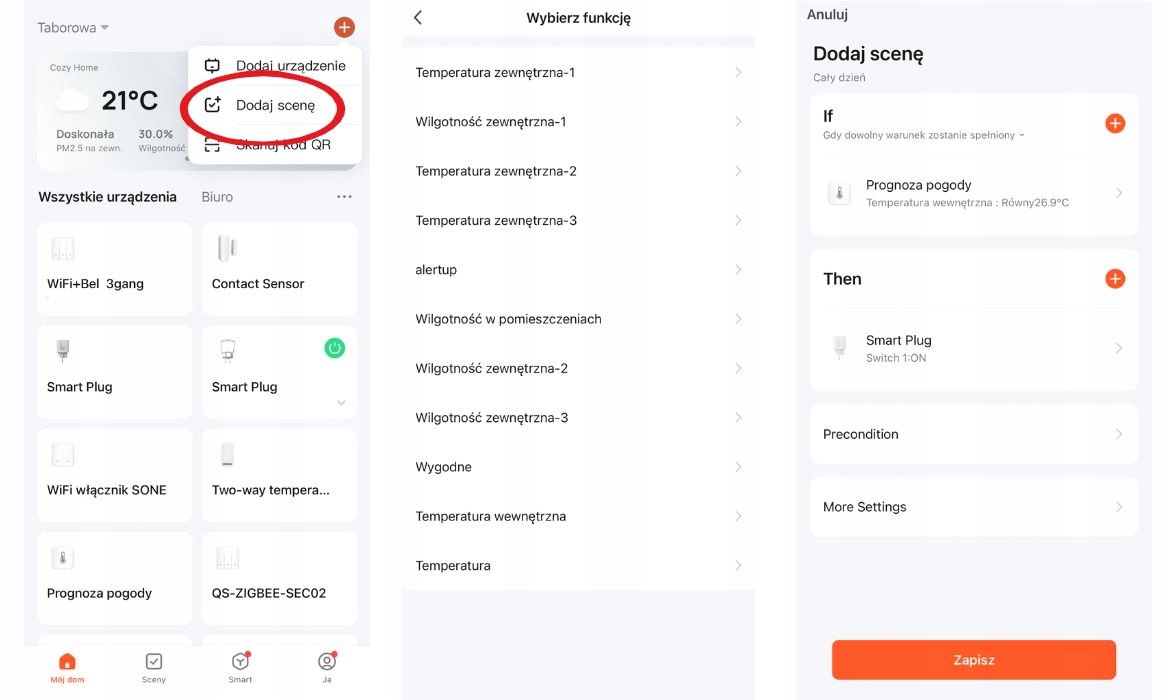Click Anuluj to cancel the scene
The height and width of the screenshot is (700, 1170).
point(828,15)
